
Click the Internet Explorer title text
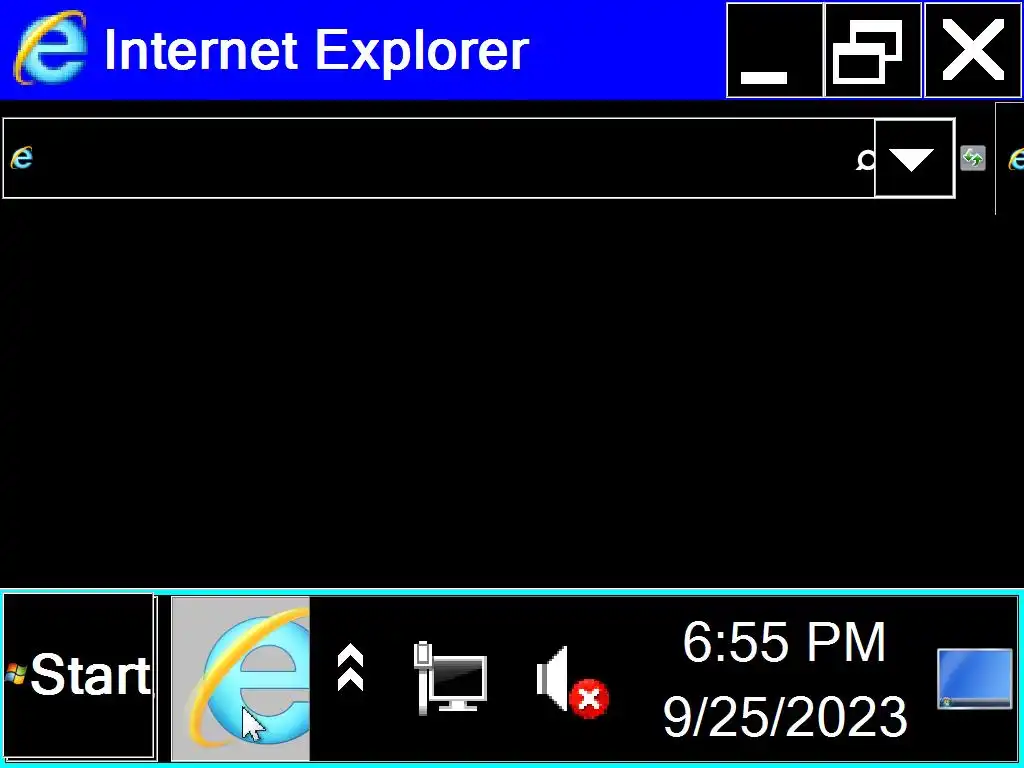tap(316, 50)
